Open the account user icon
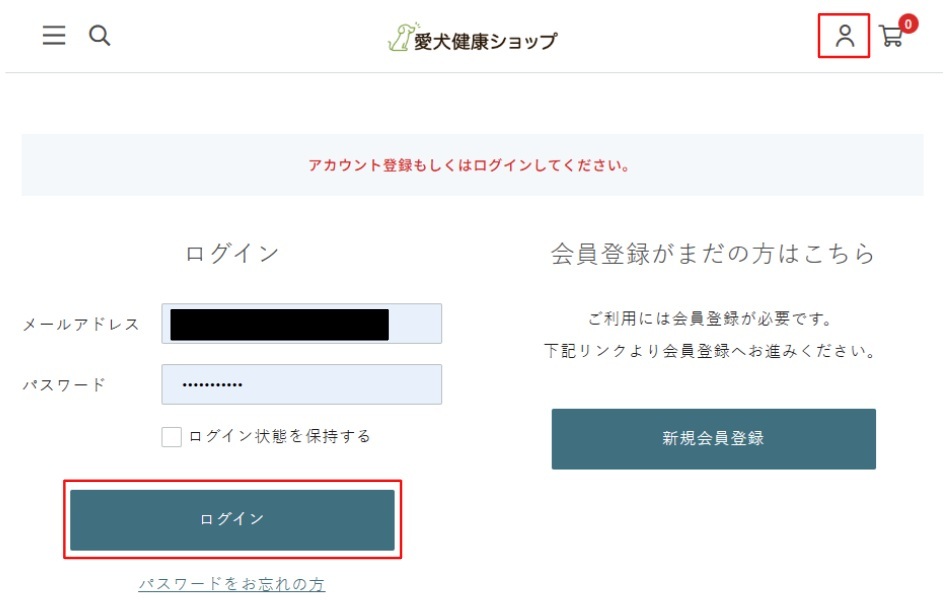This screenshot has width=948, height=609. pyautogui.click(x=845, y=37)
